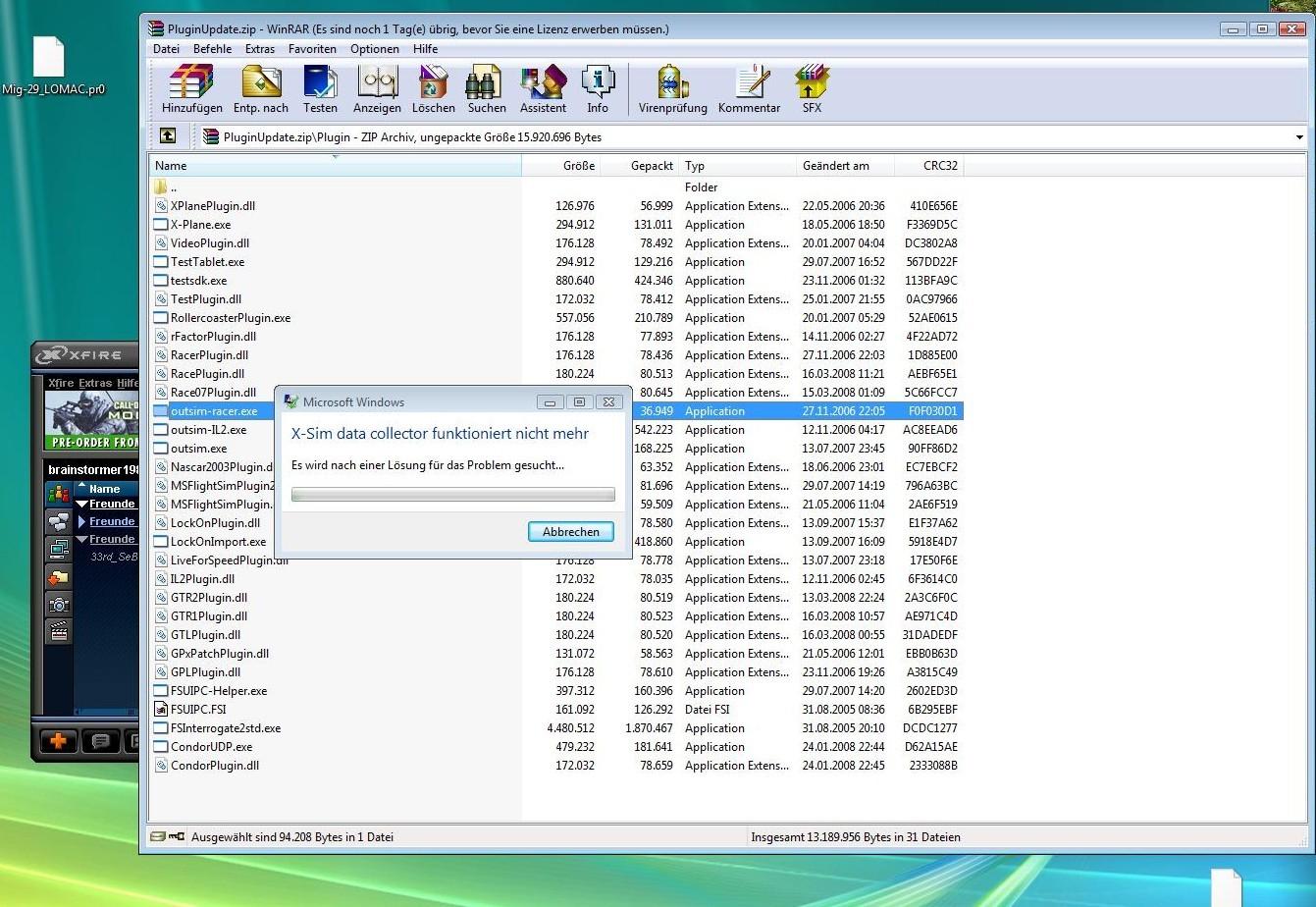Select GTLPlugin.dll file row

(556, 635)
